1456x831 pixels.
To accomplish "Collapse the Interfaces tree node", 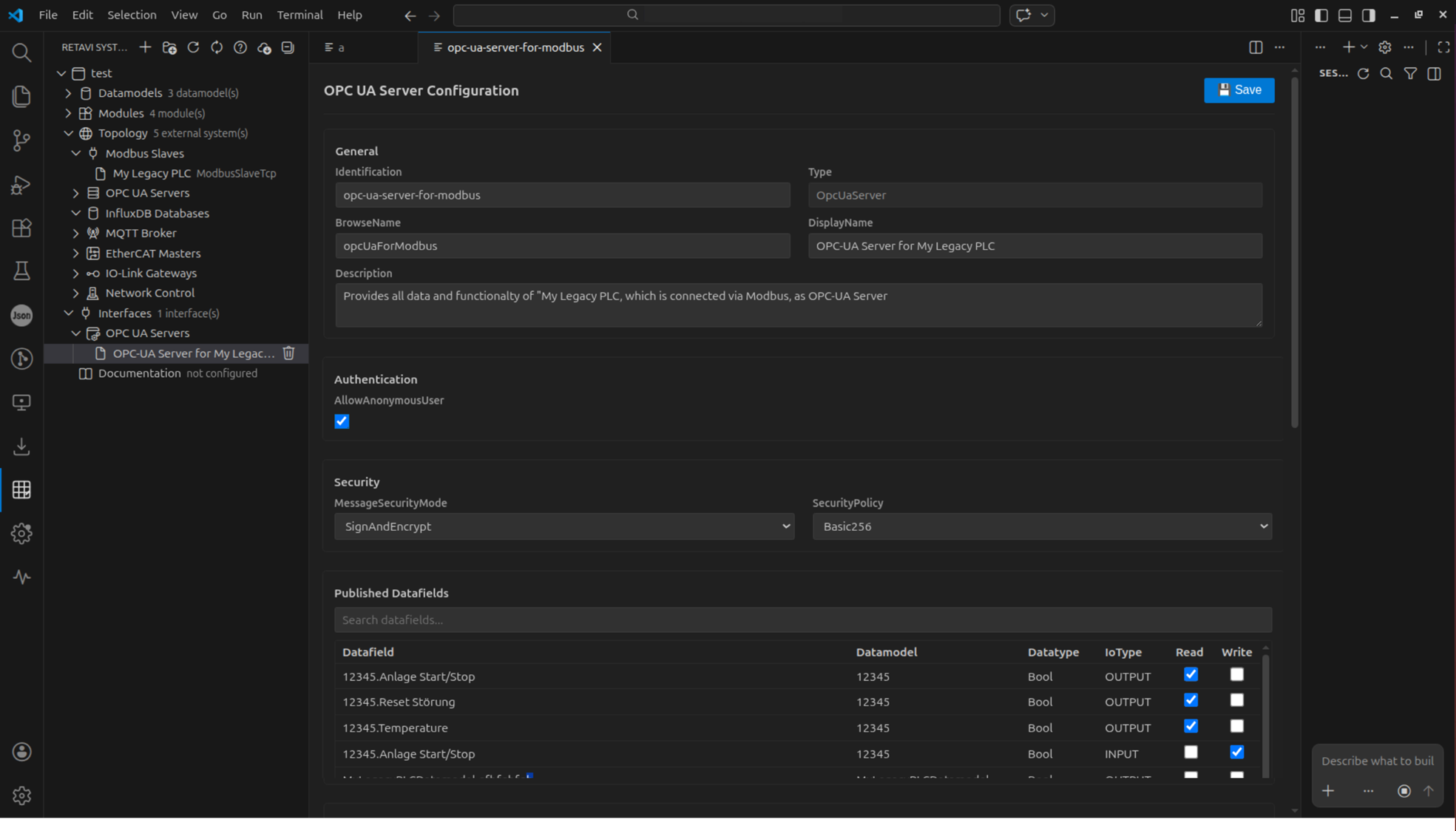I will click(x=68, y=313).
